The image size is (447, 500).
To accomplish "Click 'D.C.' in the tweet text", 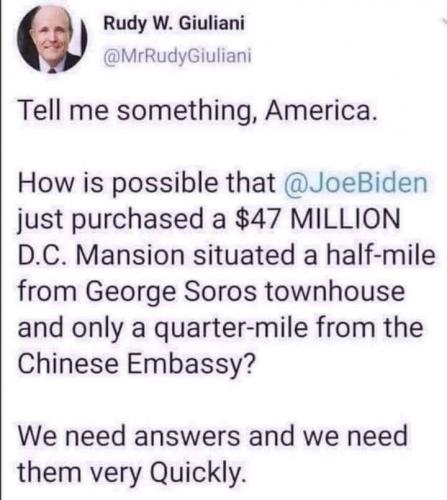I will coord(44,255).
